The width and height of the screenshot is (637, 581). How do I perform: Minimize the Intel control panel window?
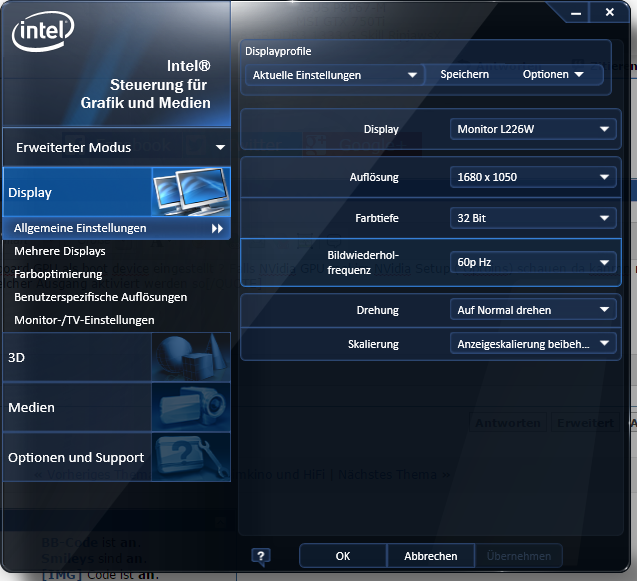point(576,13)
